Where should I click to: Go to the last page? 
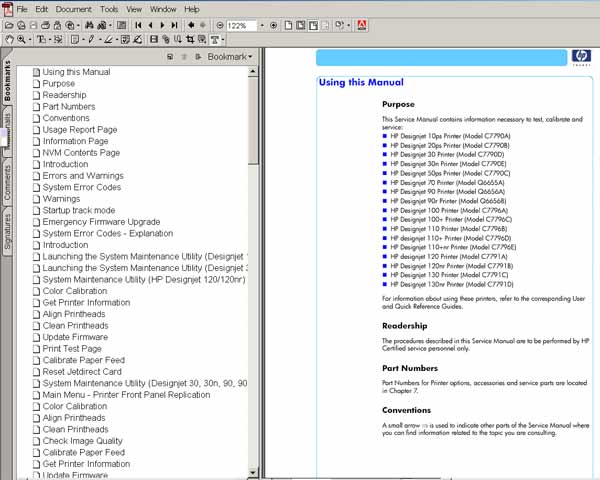174,26
